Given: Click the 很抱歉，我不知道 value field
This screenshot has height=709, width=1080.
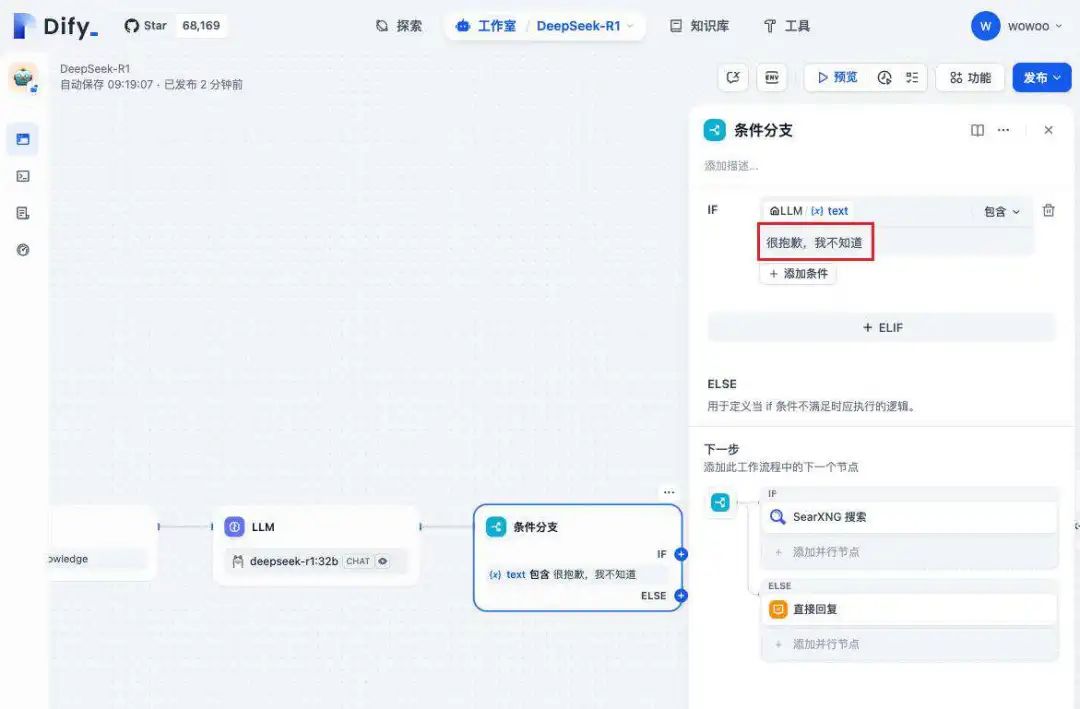Looking at the screenshot, I should [895, 243].
